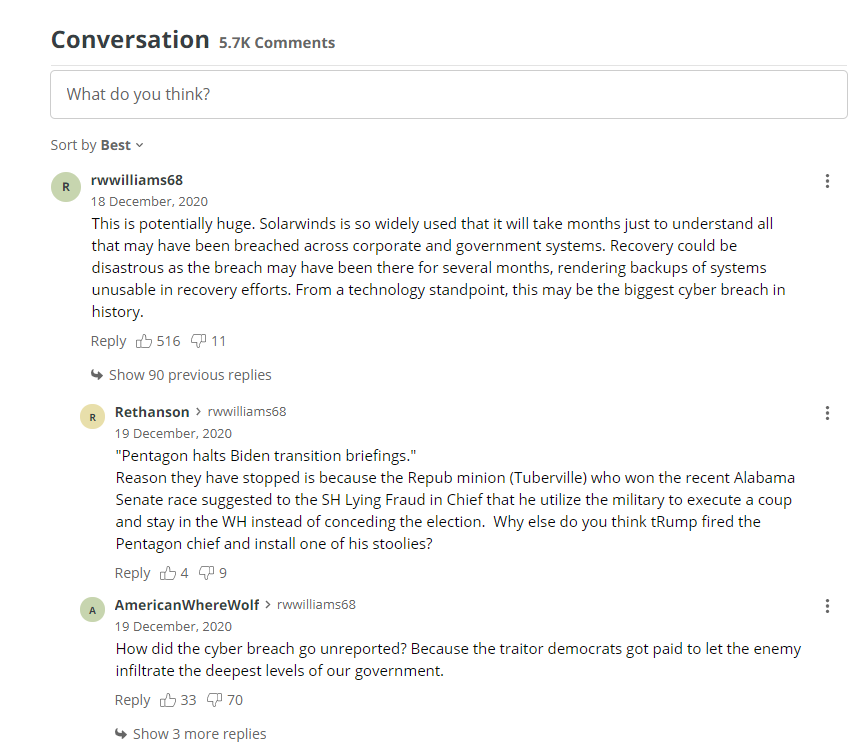Open Rethanson's profile name
The width and height of the screenshot is (865, 745).
click(x=152, y=412)
